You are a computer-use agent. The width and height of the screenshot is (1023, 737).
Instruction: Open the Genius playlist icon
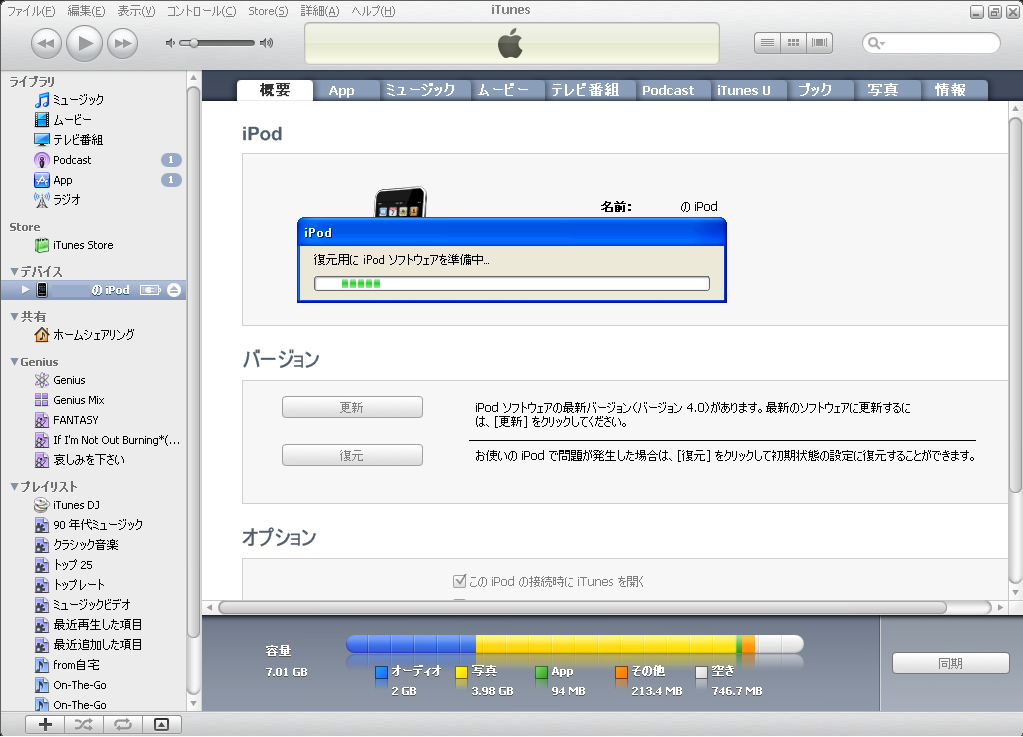point(42,380)
